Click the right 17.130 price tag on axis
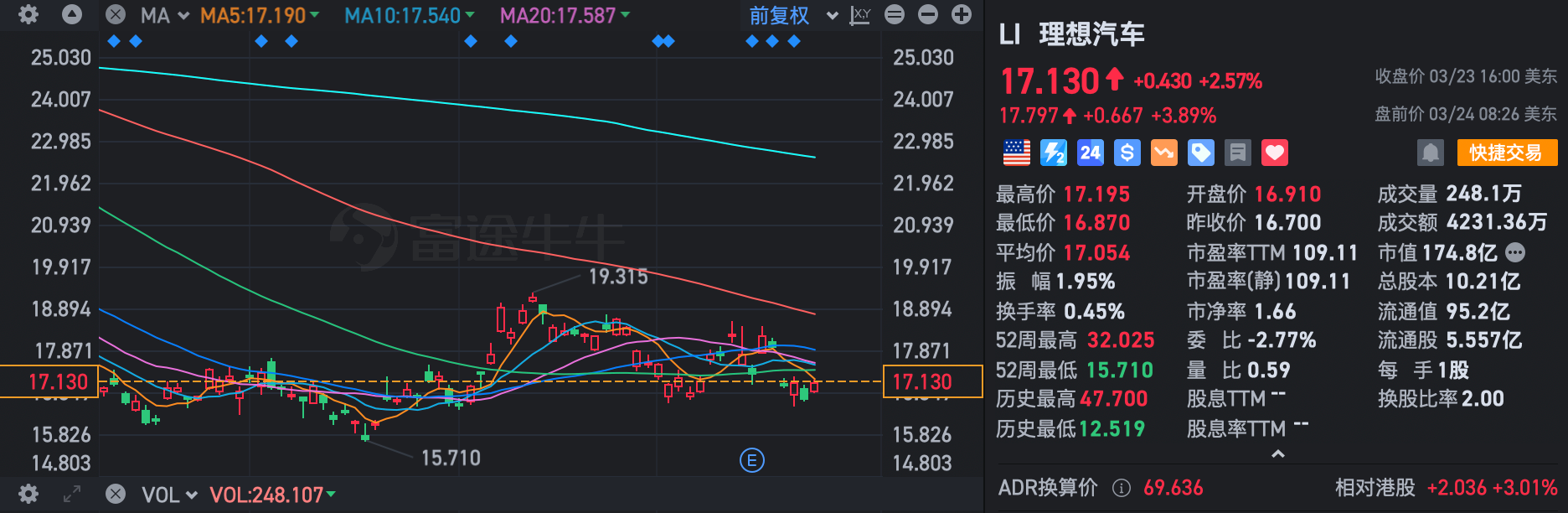The image size is (1568, 513). (932, 381)
